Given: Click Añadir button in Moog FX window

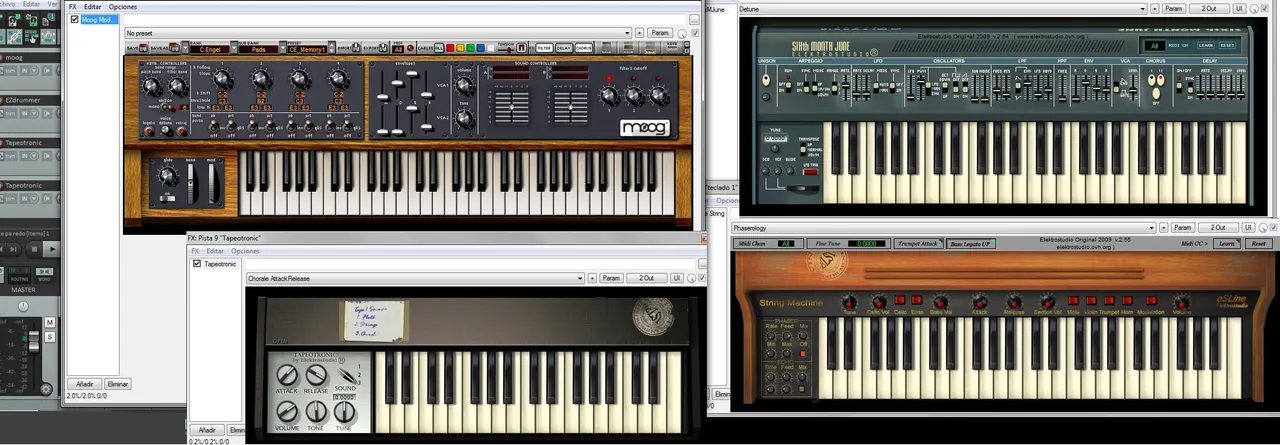Looking at the screenshot, I should point(84,383).
